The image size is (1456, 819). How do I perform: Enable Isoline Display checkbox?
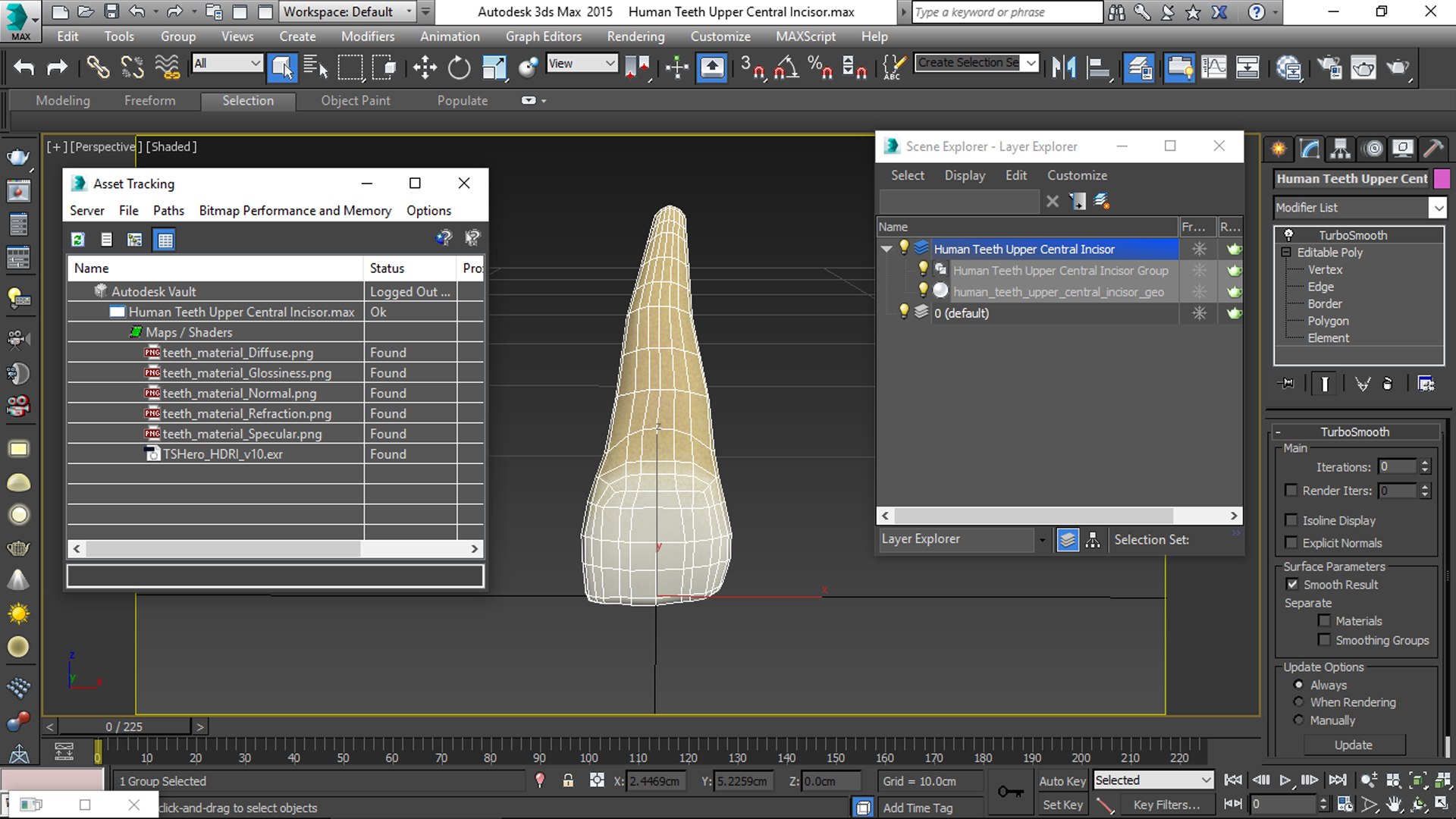[1291, 520]
